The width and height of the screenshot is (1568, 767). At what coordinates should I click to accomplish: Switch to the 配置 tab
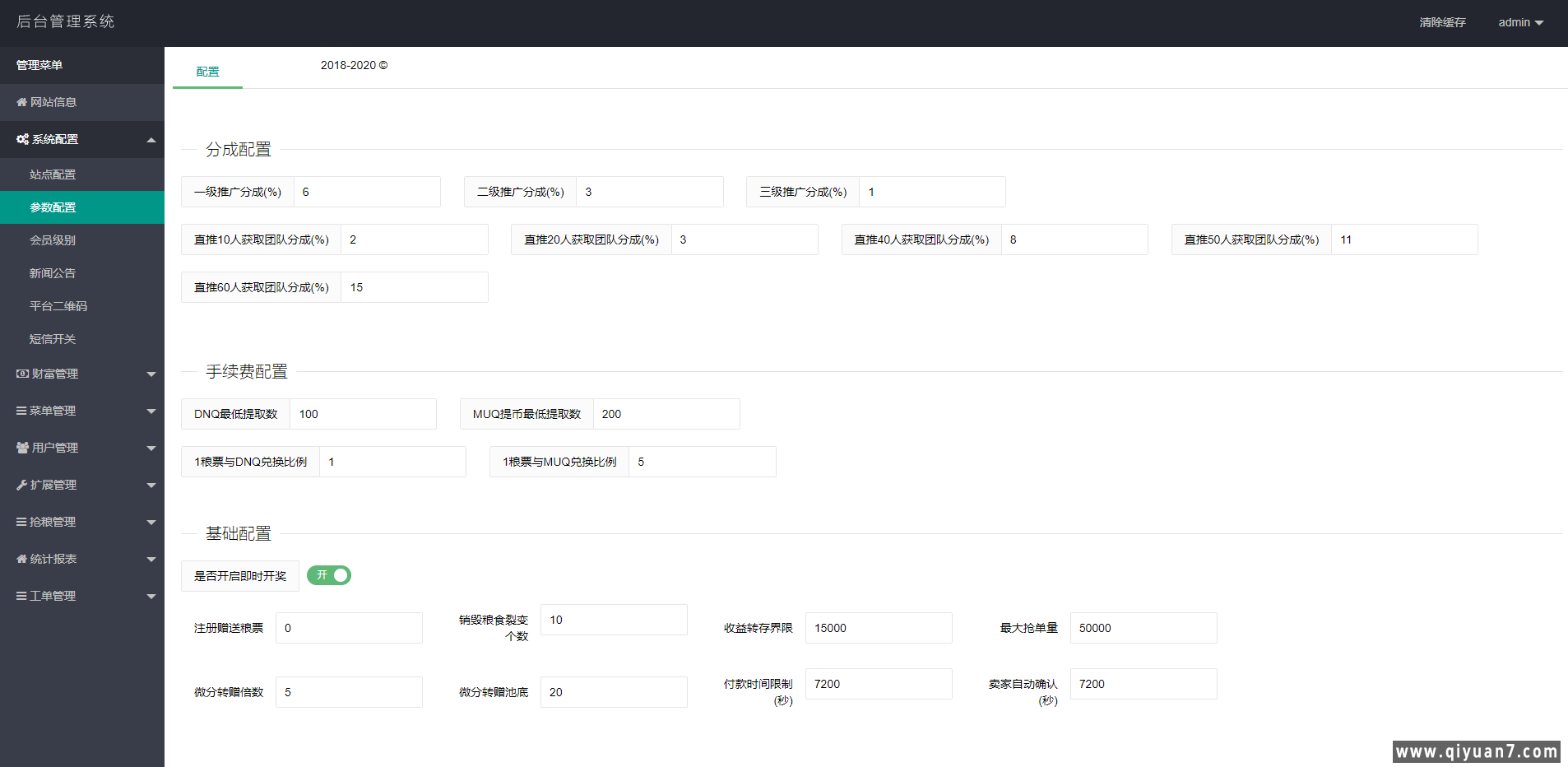[207, 71]
